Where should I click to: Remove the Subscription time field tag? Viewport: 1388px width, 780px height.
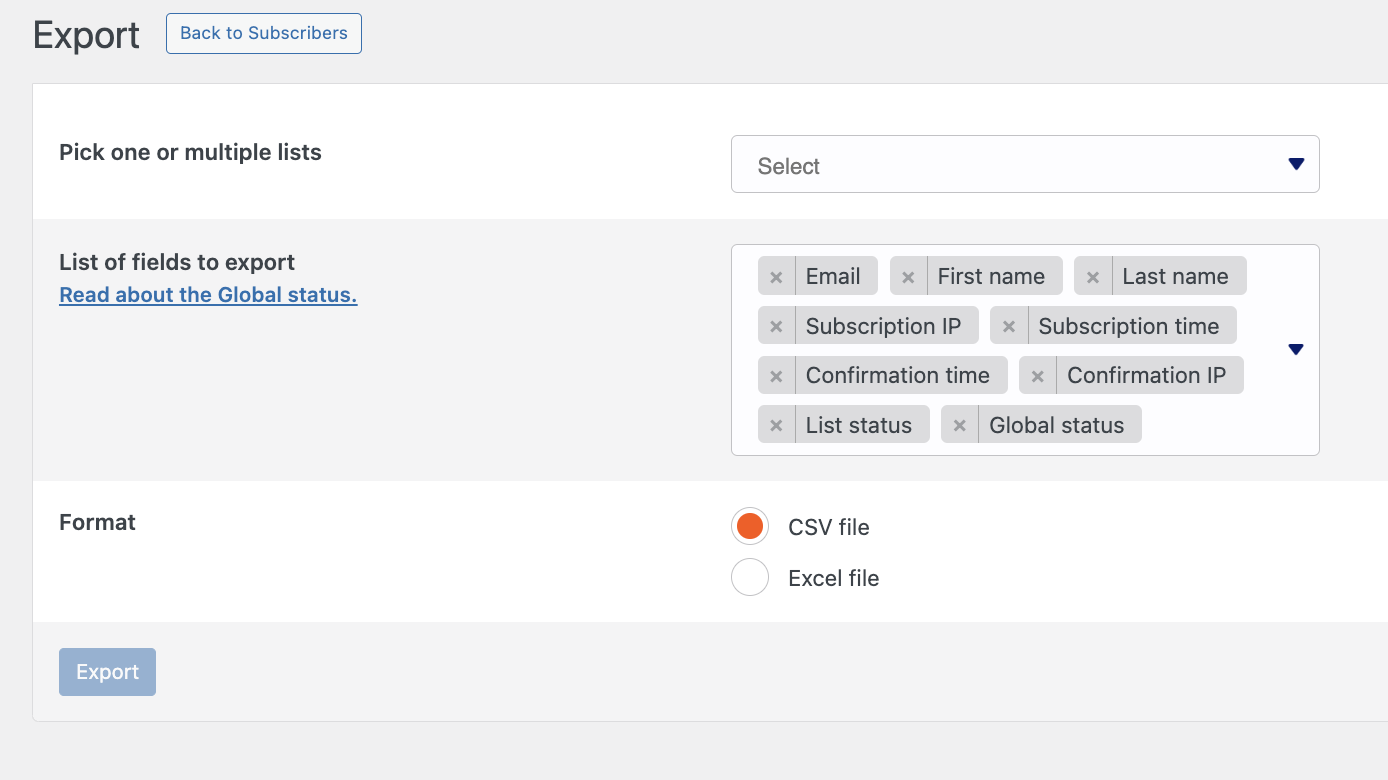click(1009, 326)
